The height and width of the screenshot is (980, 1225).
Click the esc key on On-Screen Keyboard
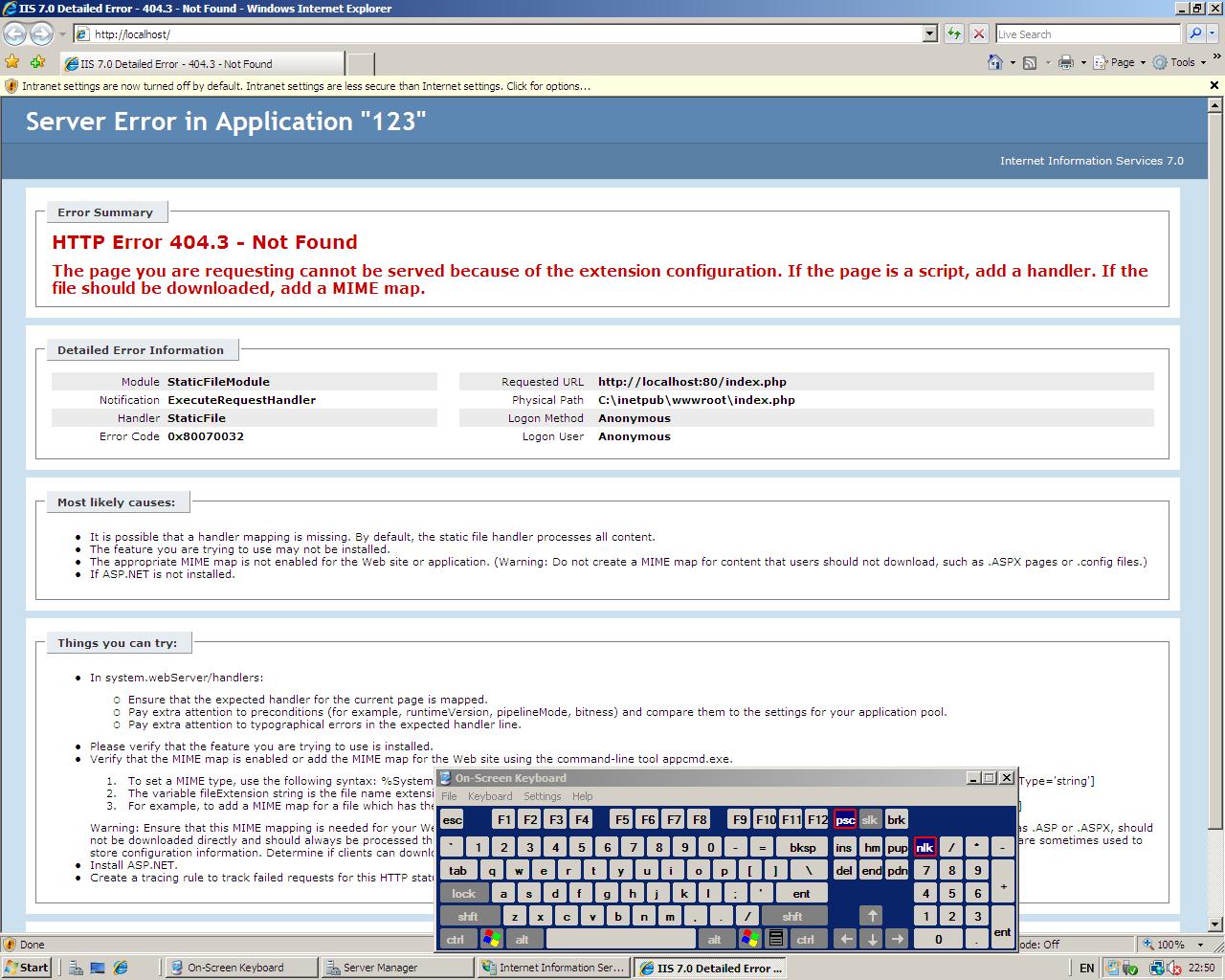coord(452,820)
